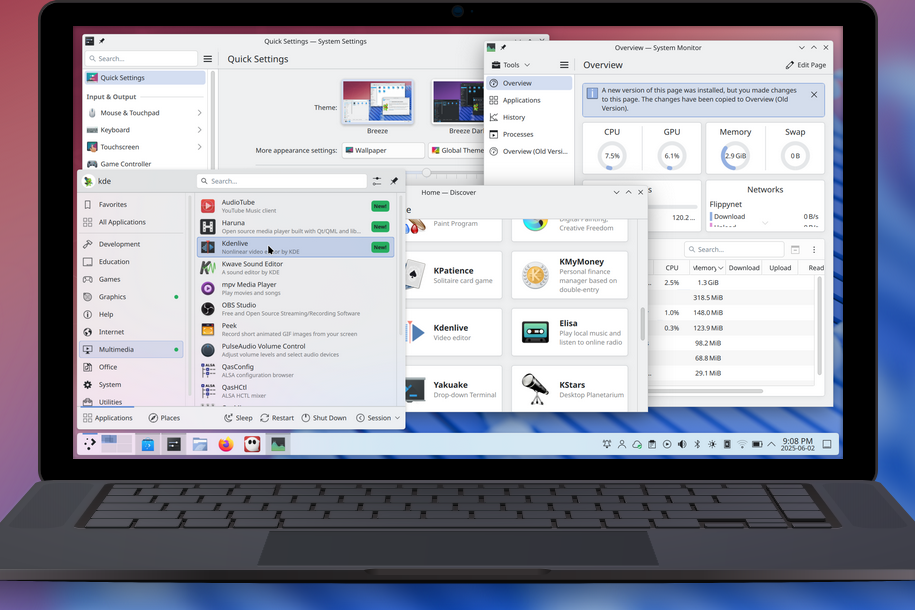Open Processes page in System Monitor
Screen dimensions: 915x610
pyautogui.click(x=529, y=134)
